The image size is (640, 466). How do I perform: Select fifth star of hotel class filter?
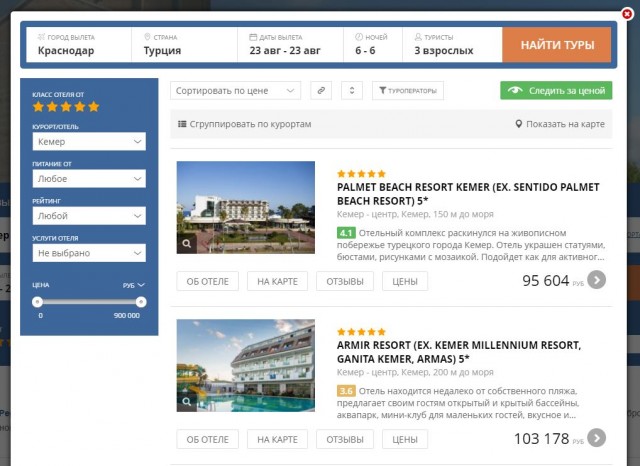coord(94,107)
